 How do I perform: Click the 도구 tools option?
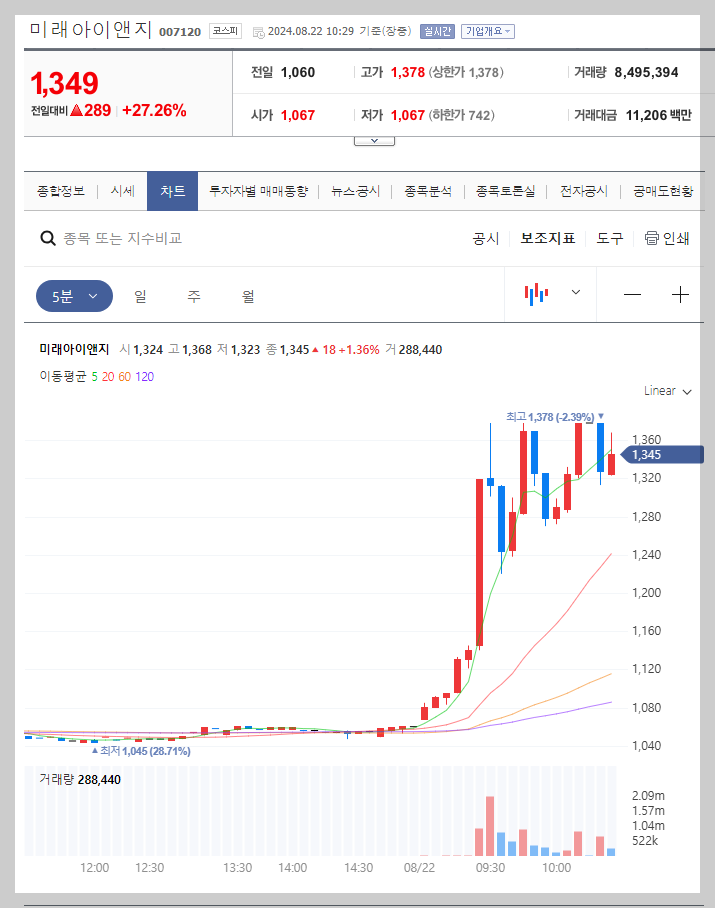[609, 239]
